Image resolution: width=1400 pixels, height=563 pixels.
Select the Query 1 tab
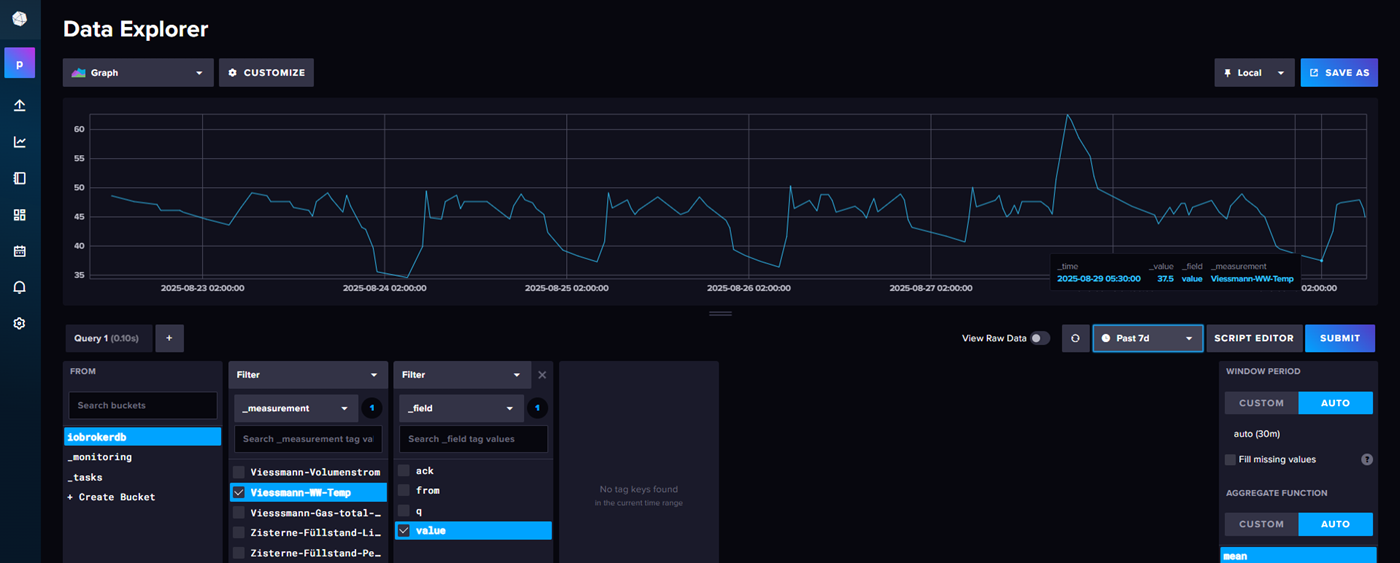click(106, 338)
